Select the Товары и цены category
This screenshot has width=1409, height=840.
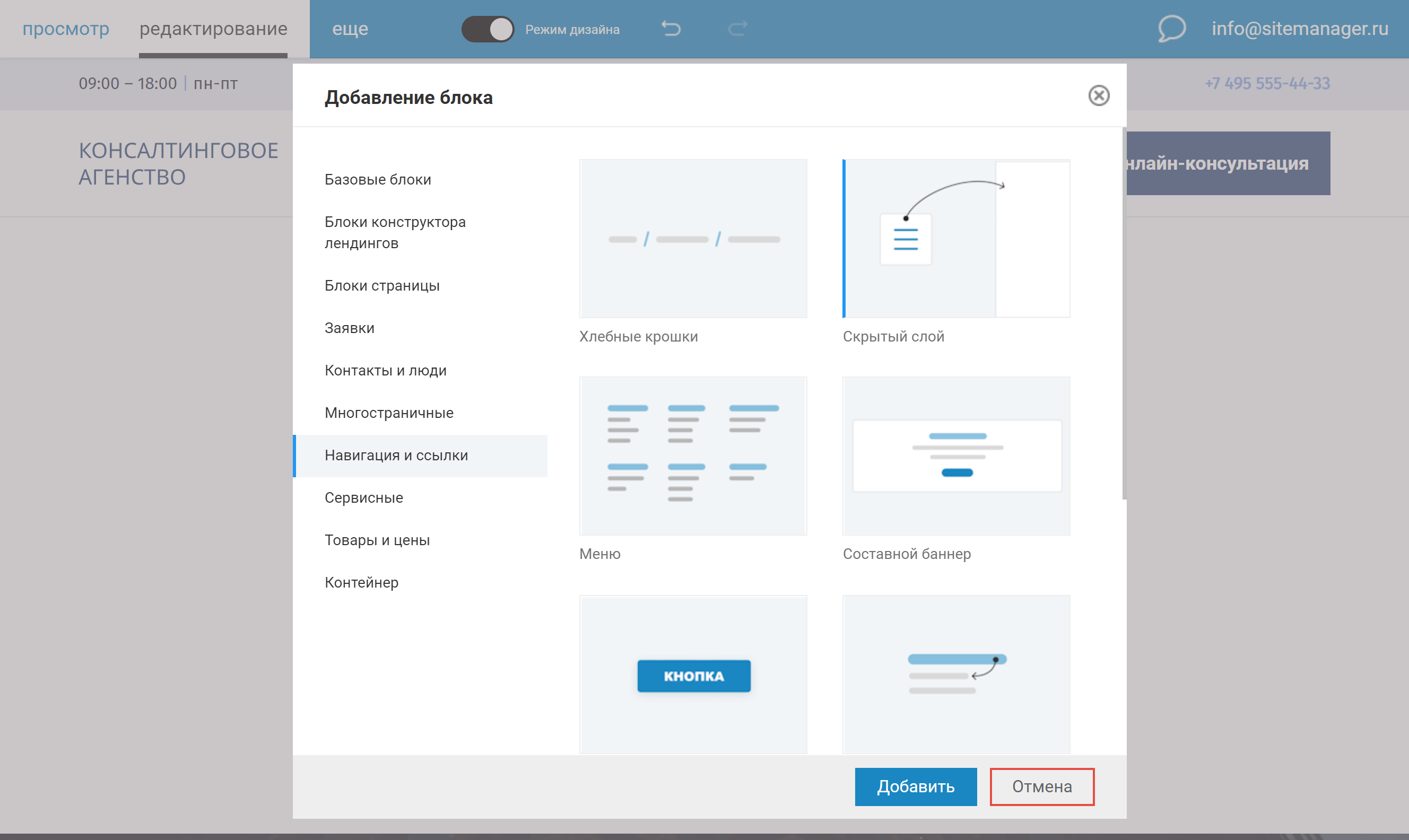[x=377, y=540]
